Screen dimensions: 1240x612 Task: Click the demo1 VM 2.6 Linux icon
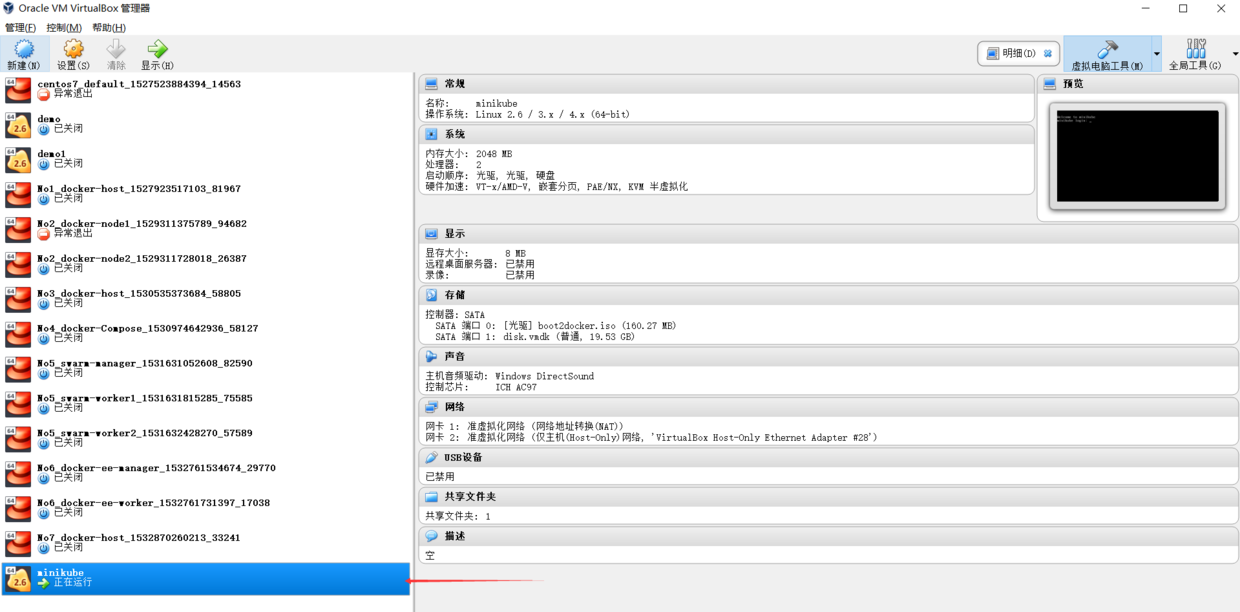click(x=18, y=160)
